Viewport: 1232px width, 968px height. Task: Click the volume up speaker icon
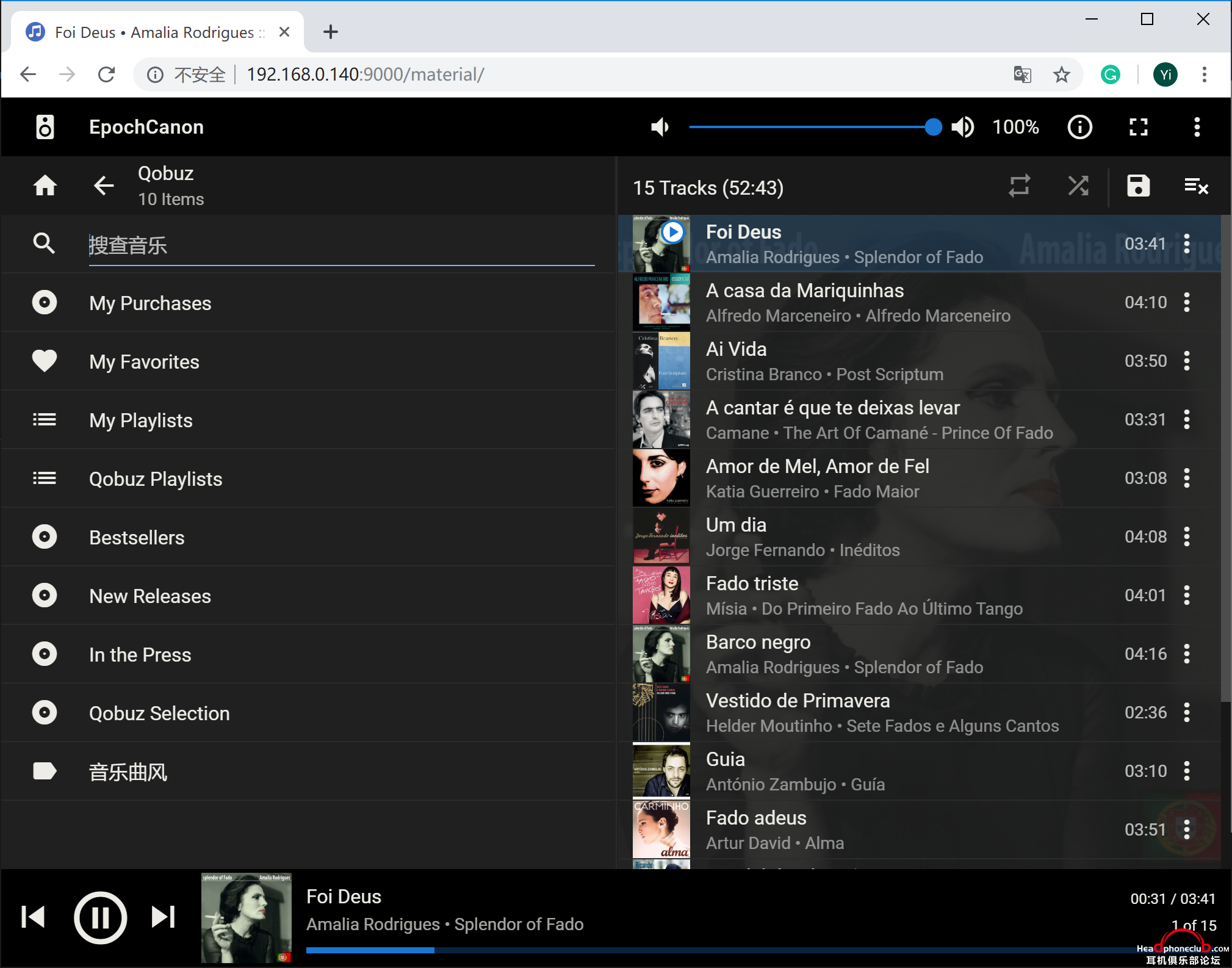962,127
